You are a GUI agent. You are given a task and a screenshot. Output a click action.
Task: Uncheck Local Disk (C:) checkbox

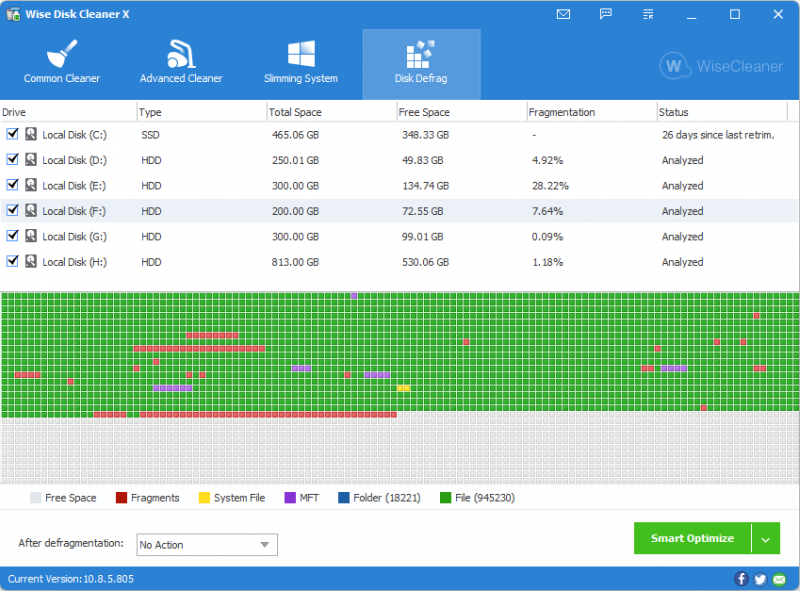pyautogui.click(x=12, y=134)
